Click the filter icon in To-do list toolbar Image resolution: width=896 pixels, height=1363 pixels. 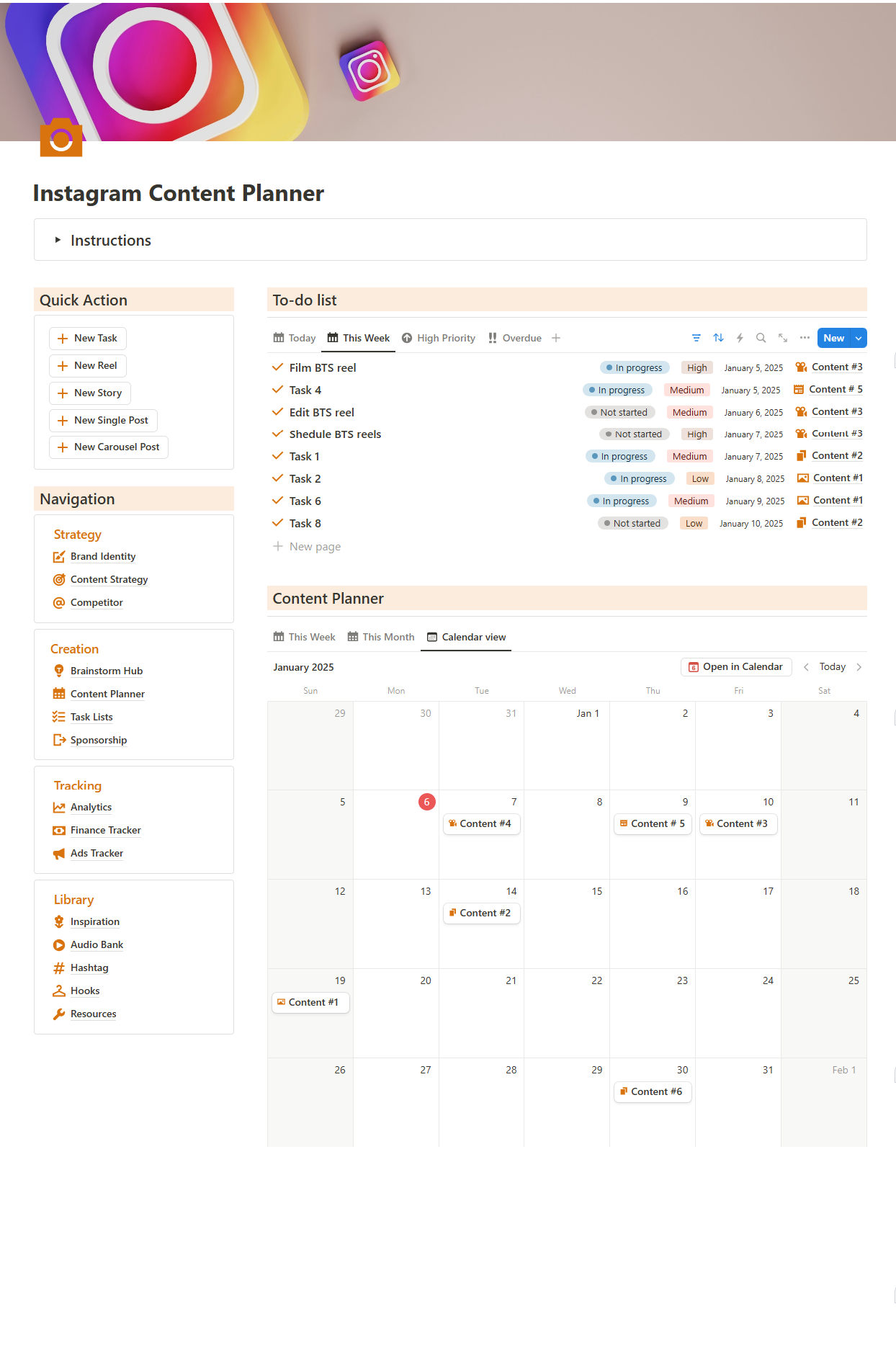click(696, 338)
